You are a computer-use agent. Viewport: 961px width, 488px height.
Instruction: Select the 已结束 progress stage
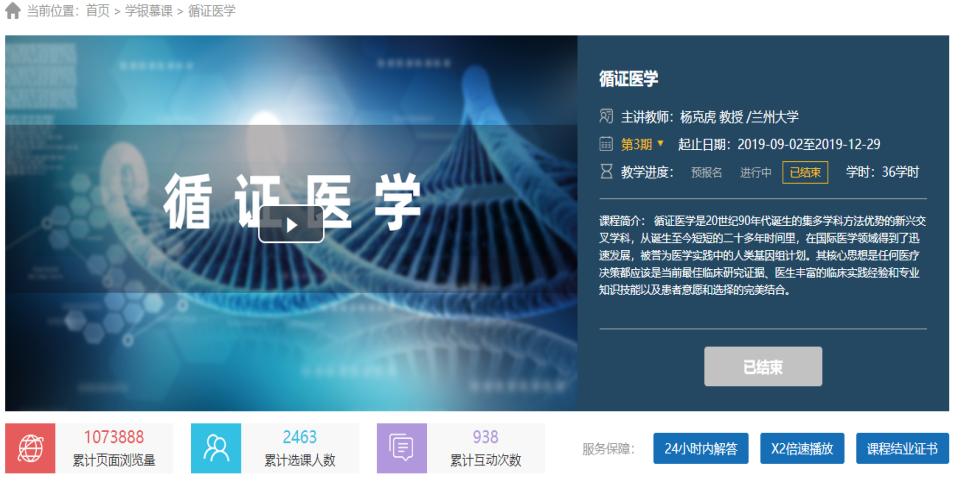coord(805,172)
